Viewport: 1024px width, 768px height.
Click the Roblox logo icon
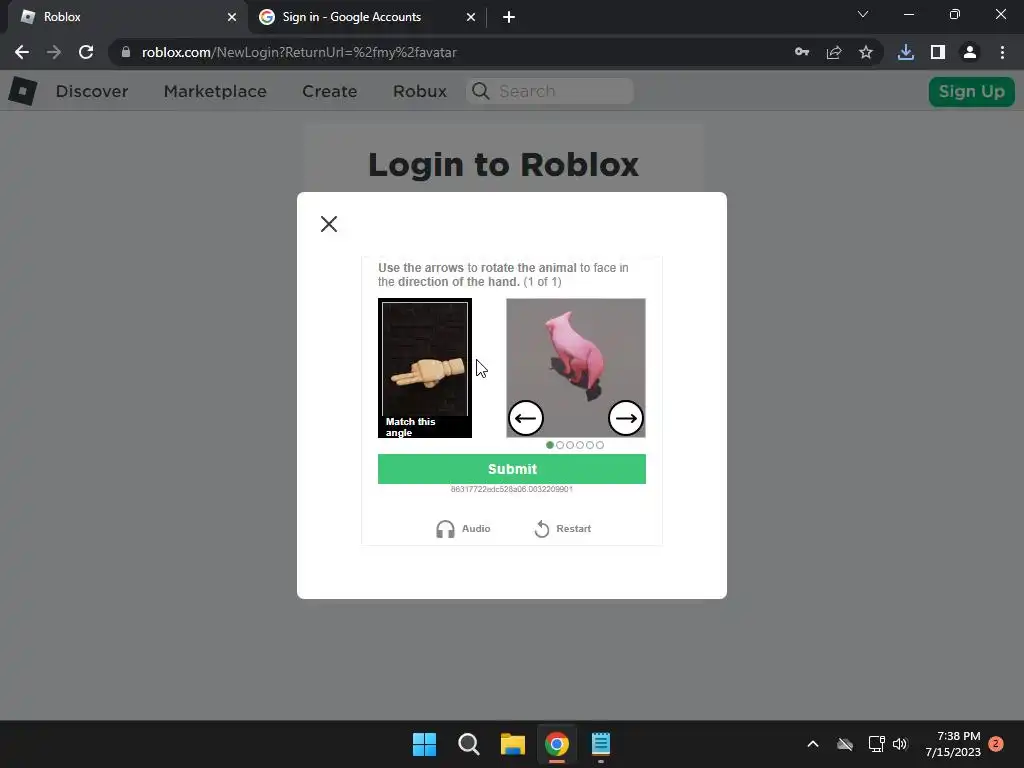[23, 91]
